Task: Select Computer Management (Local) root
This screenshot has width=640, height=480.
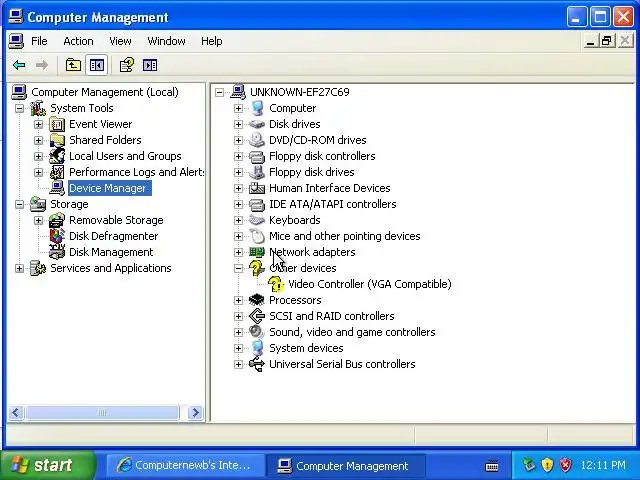Action: pos(105,92)
